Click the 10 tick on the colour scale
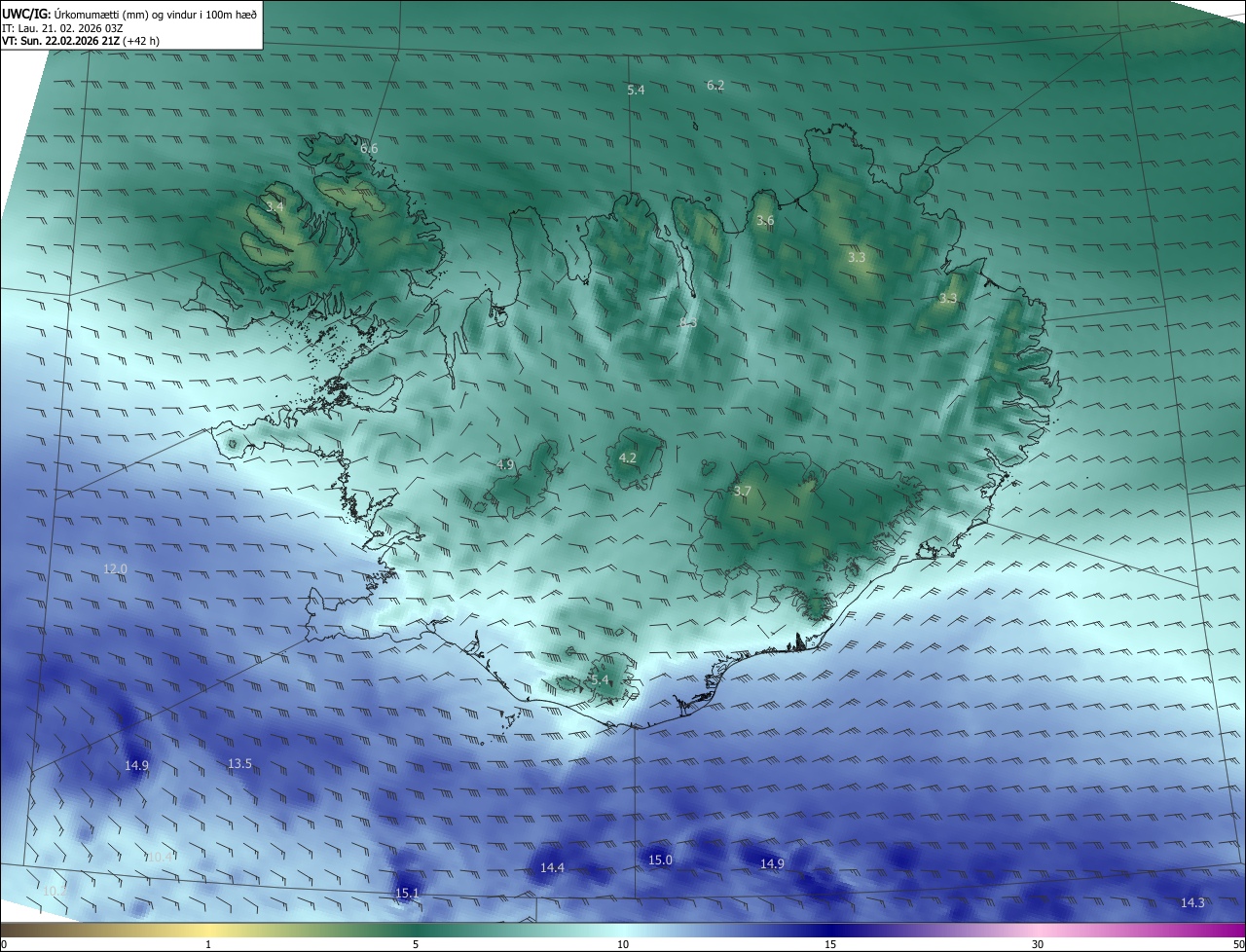The width and height of the screenshot is (1246, 952). point(623,945)
